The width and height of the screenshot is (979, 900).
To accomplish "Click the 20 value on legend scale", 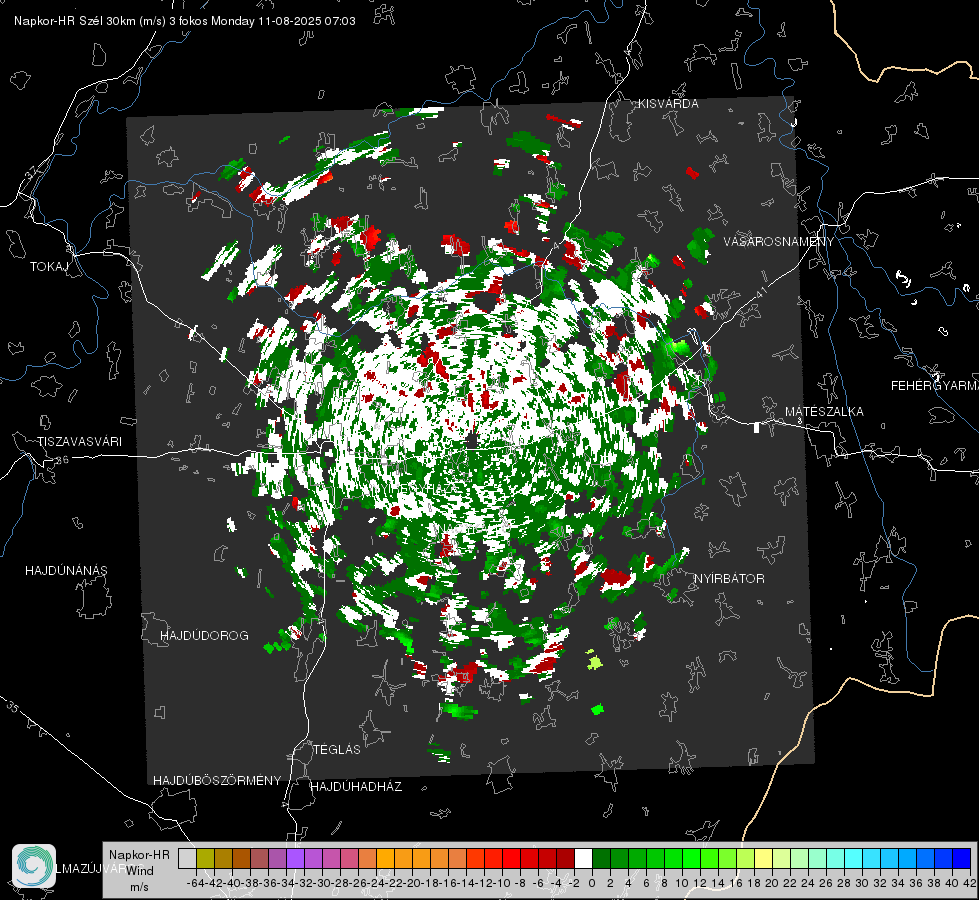I will click(772, 883).
